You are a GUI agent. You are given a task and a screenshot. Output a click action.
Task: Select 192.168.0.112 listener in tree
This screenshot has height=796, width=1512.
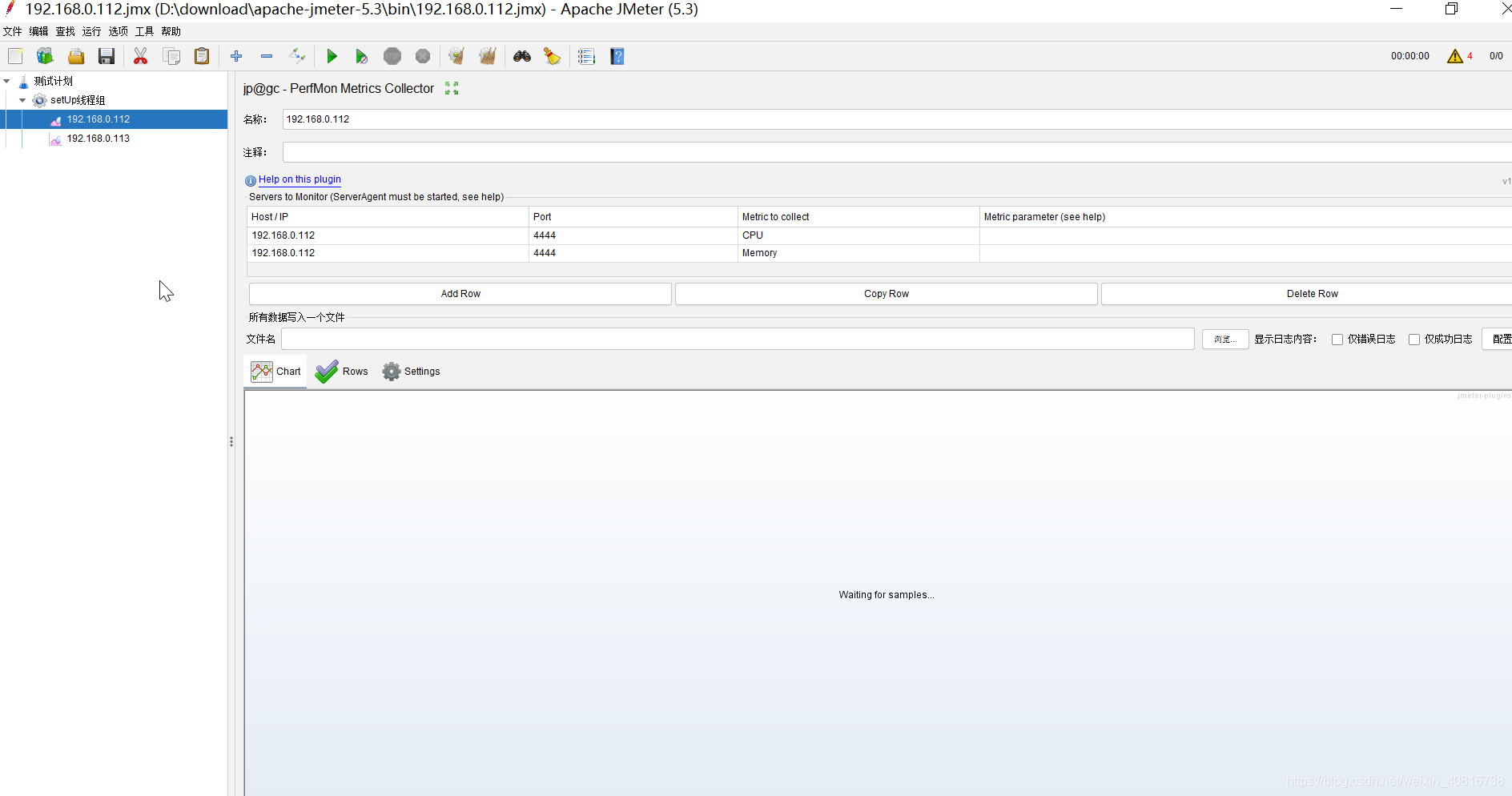[x=99, y=119]
